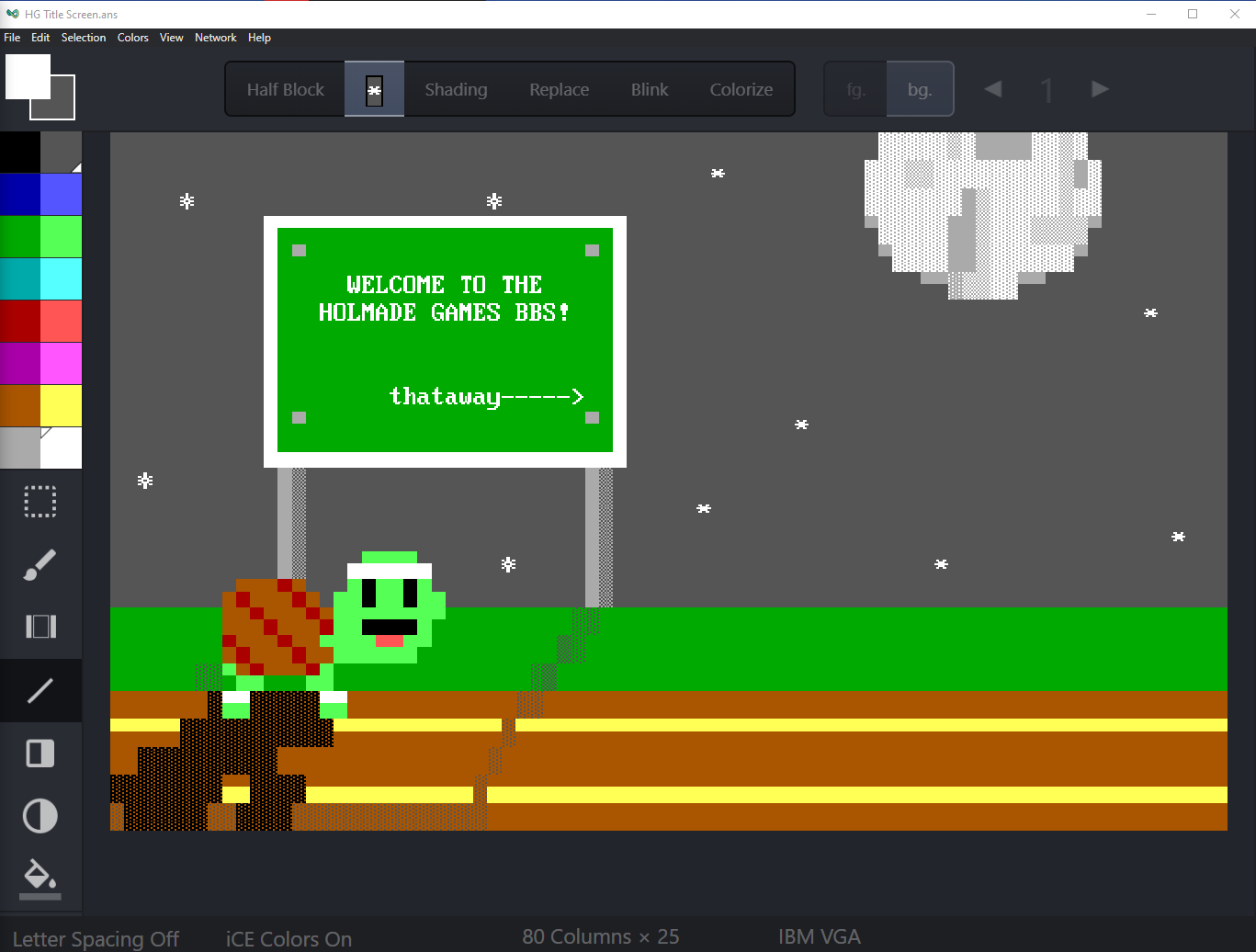Pick the dark blue palette swatch
This screenshot has height=952, width=1256.
coord(20,195)
